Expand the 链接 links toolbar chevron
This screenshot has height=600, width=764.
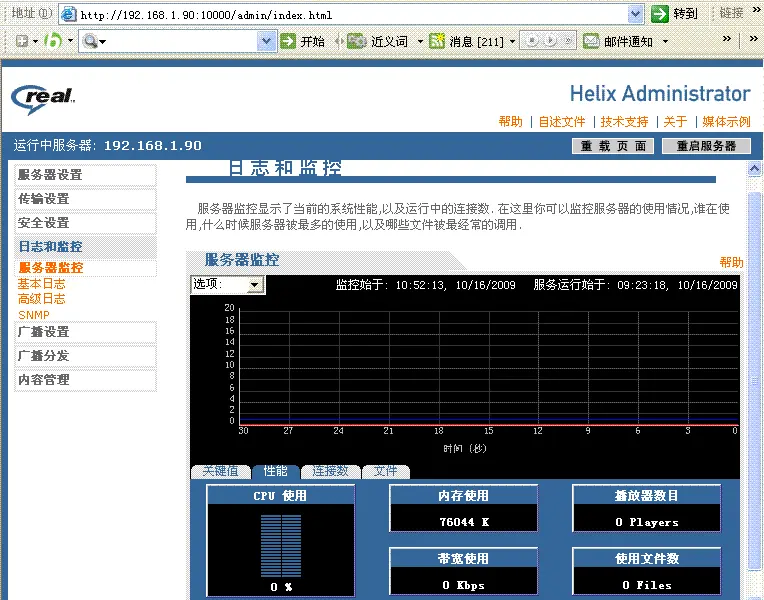tap(756, 10)
